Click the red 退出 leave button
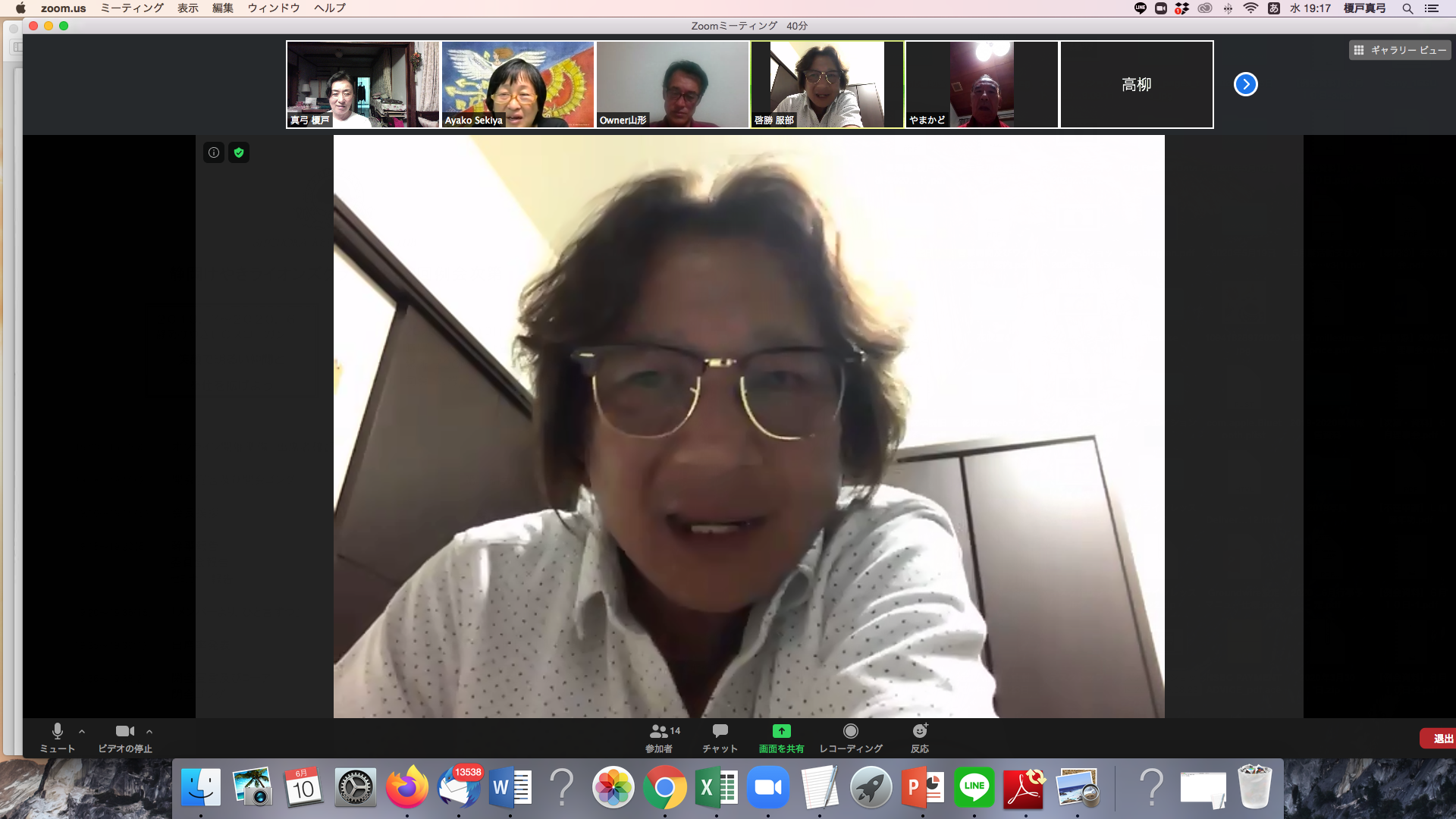The height and width of the screenshot is (819, 1456). [1441, 739]
